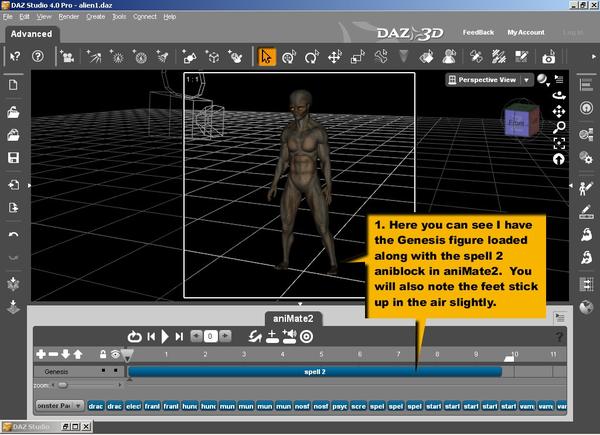Viewport: 600px width, 435px height.
Task: Open the Perspective View dropdown
Action: [489, 80]
